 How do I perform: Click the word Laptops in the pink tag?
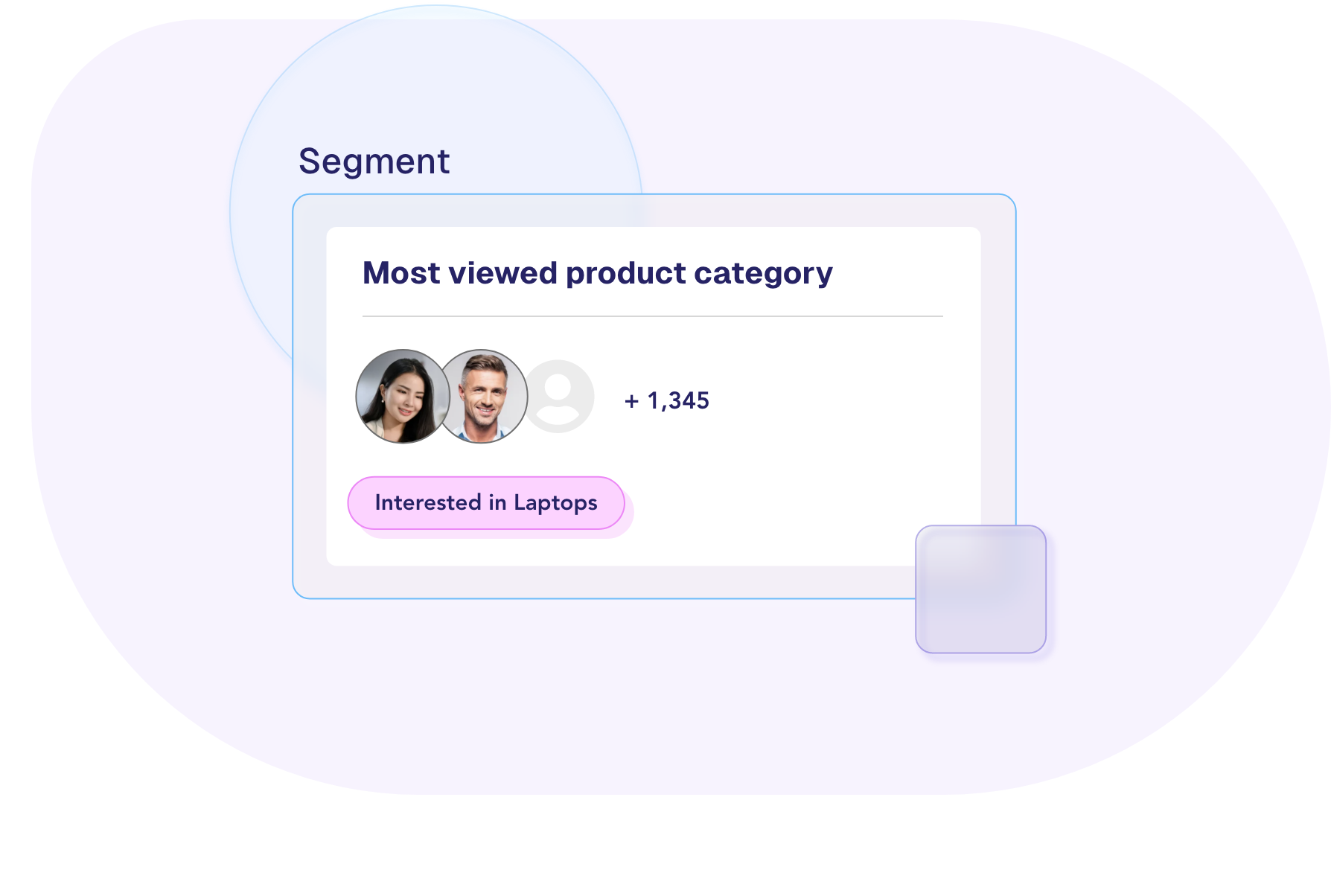click(x=555, y=504)
